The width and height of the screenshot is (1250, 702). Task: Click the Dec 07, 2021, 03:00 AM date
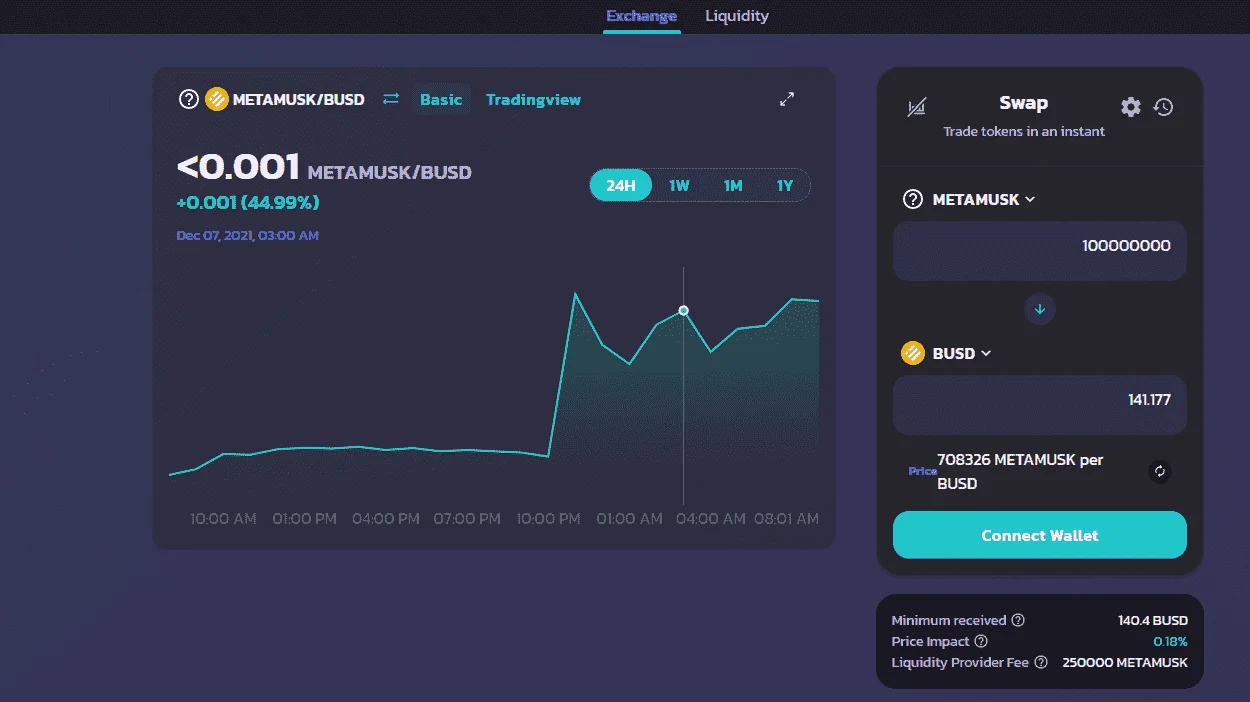[248, 235]
